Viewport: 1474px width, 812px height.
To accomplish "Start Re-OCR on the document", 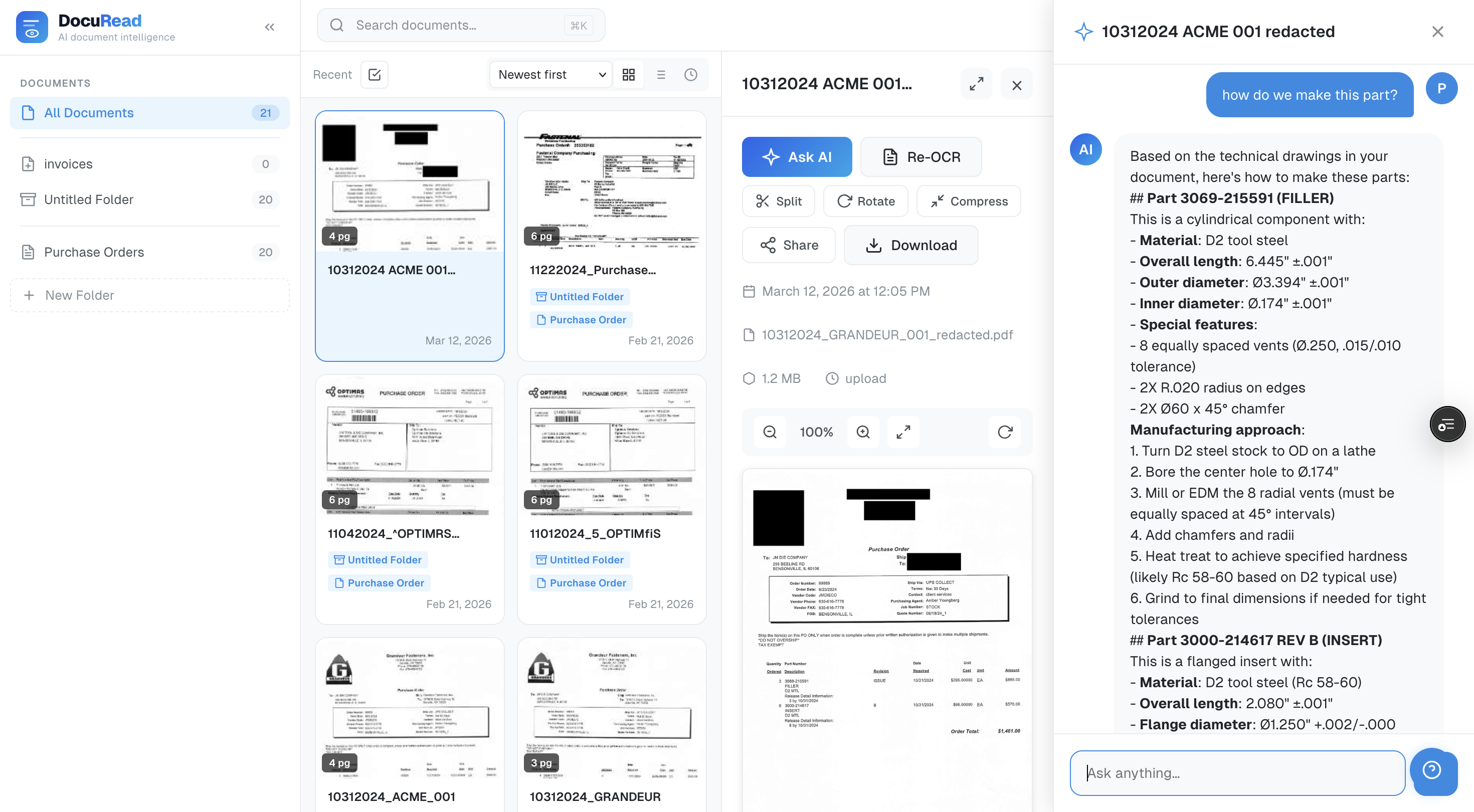I will coord(920,156).
